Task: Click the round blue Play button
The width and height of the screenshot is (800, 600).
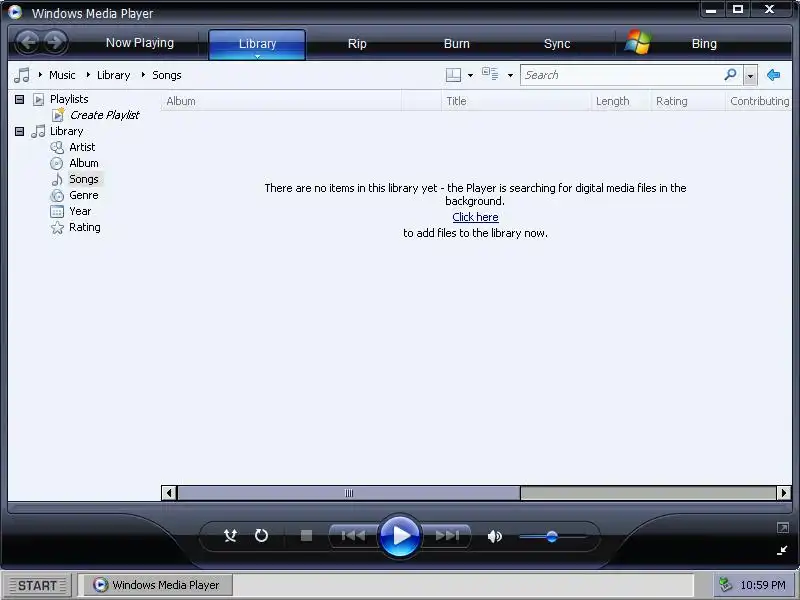Action: pos(400,536)
